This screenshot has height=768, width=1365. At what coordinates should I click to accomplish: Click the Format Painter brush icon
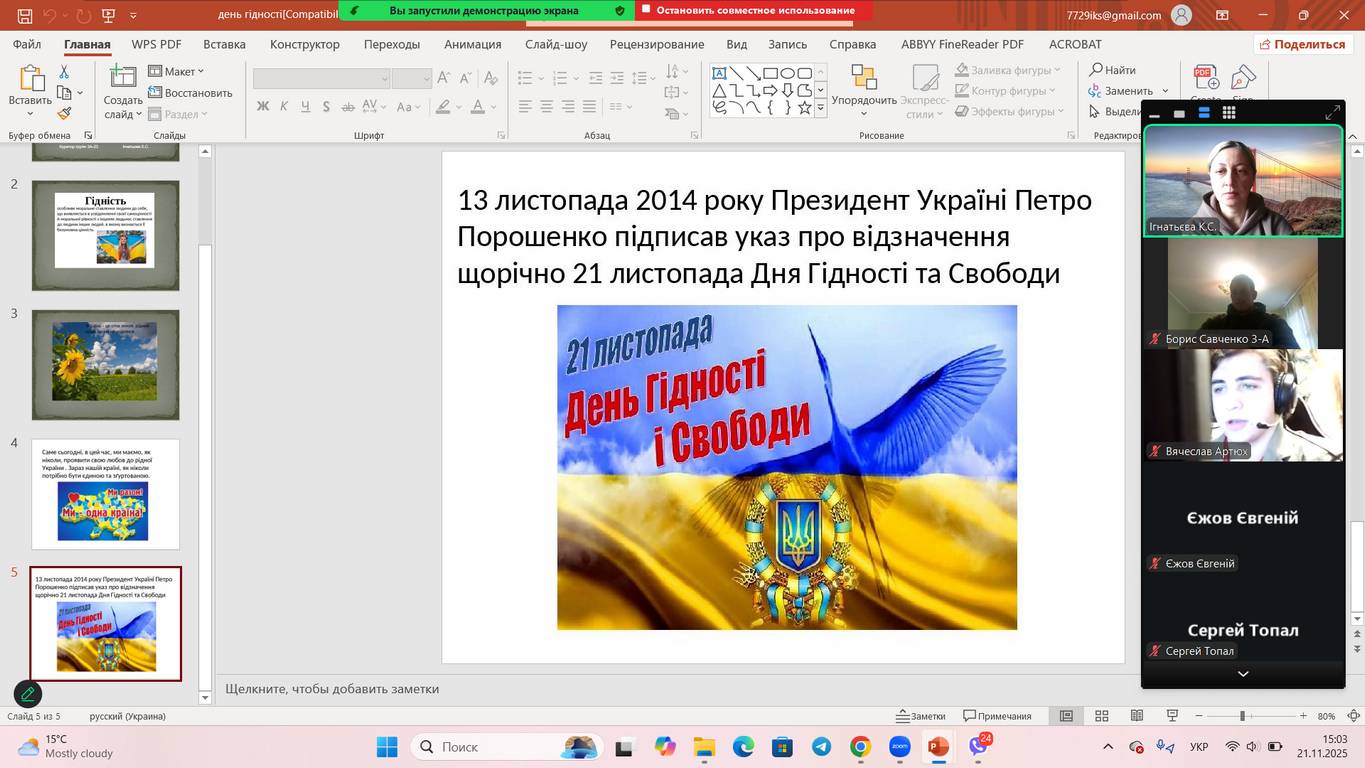(x=64, y=114)
